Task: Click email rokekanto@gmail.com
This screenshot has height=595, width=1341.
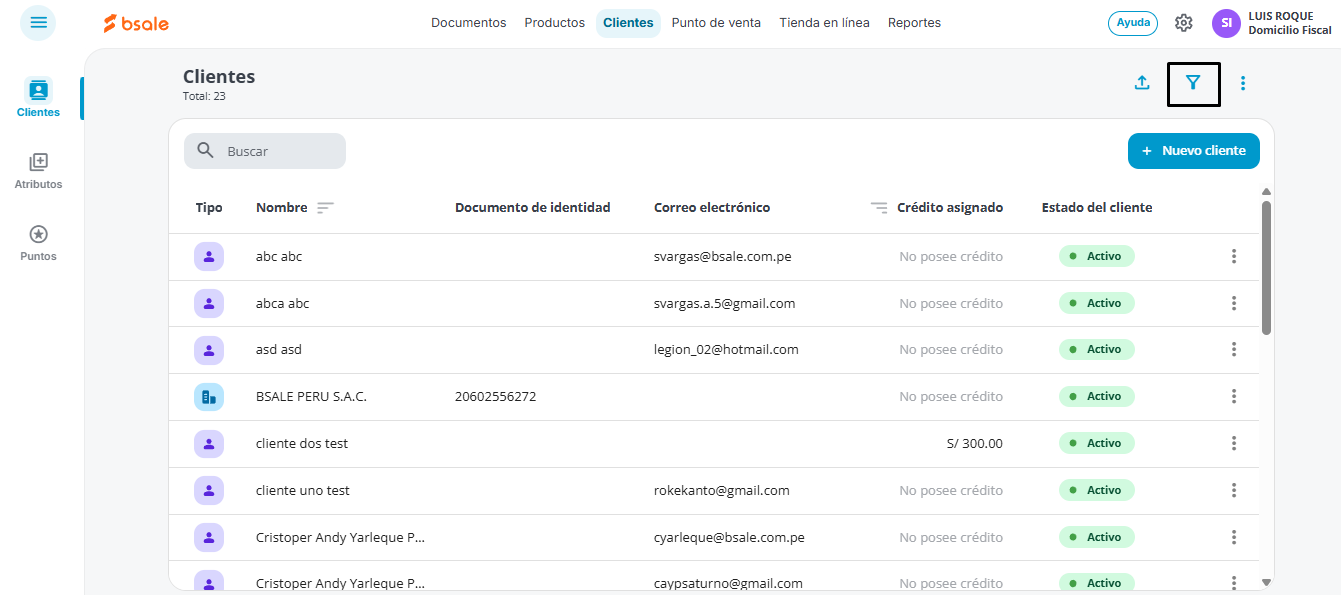Action: (722, 490)
